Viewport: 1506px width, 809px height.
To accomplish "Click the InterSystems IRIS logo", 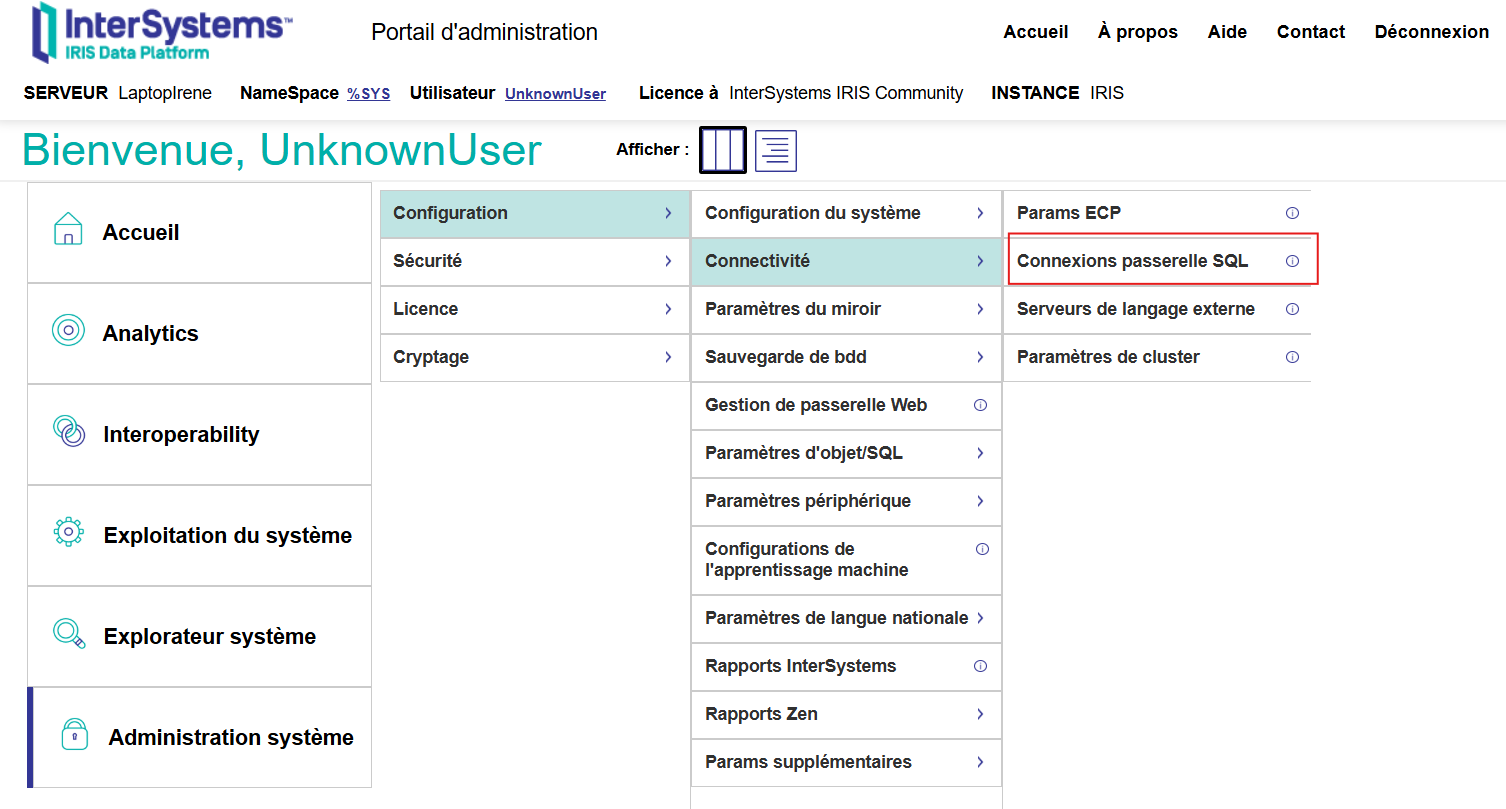I will (x=162, y=32).
